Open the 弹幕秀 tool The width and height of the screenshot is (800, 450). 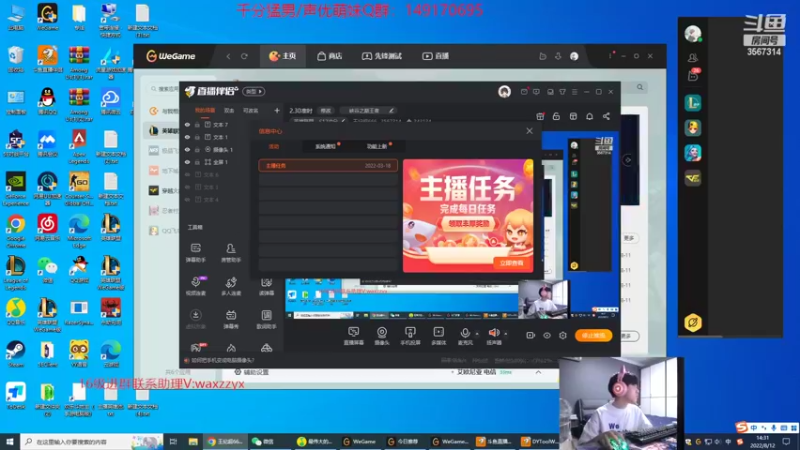[231, 319]
